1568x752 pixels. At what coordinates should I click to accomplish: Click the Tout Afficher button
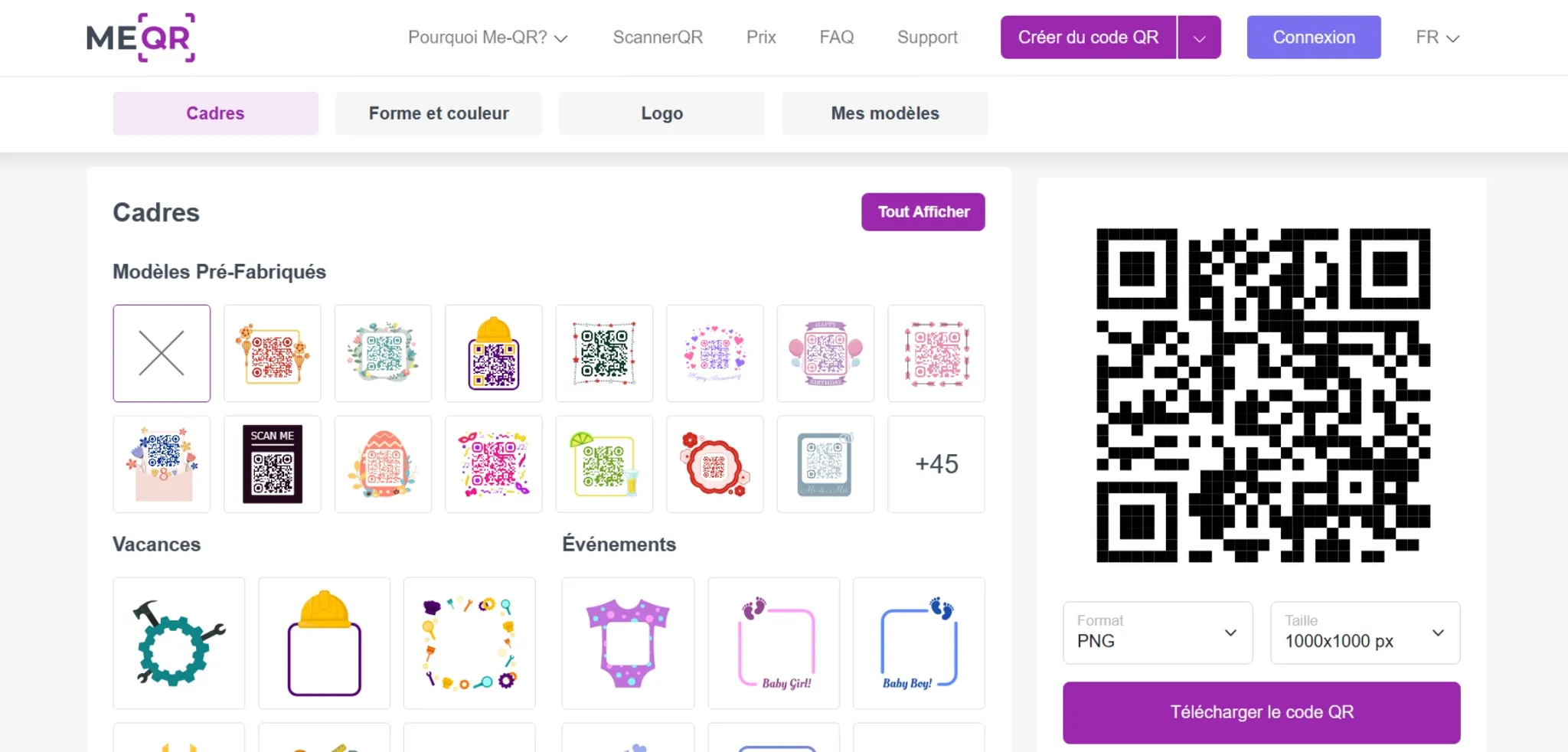point(923,212)
